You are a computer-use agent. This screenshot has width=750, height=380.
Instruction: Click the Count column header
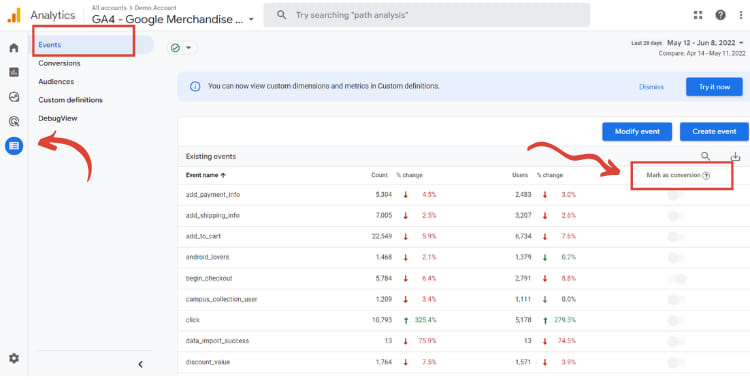(379, 175)
